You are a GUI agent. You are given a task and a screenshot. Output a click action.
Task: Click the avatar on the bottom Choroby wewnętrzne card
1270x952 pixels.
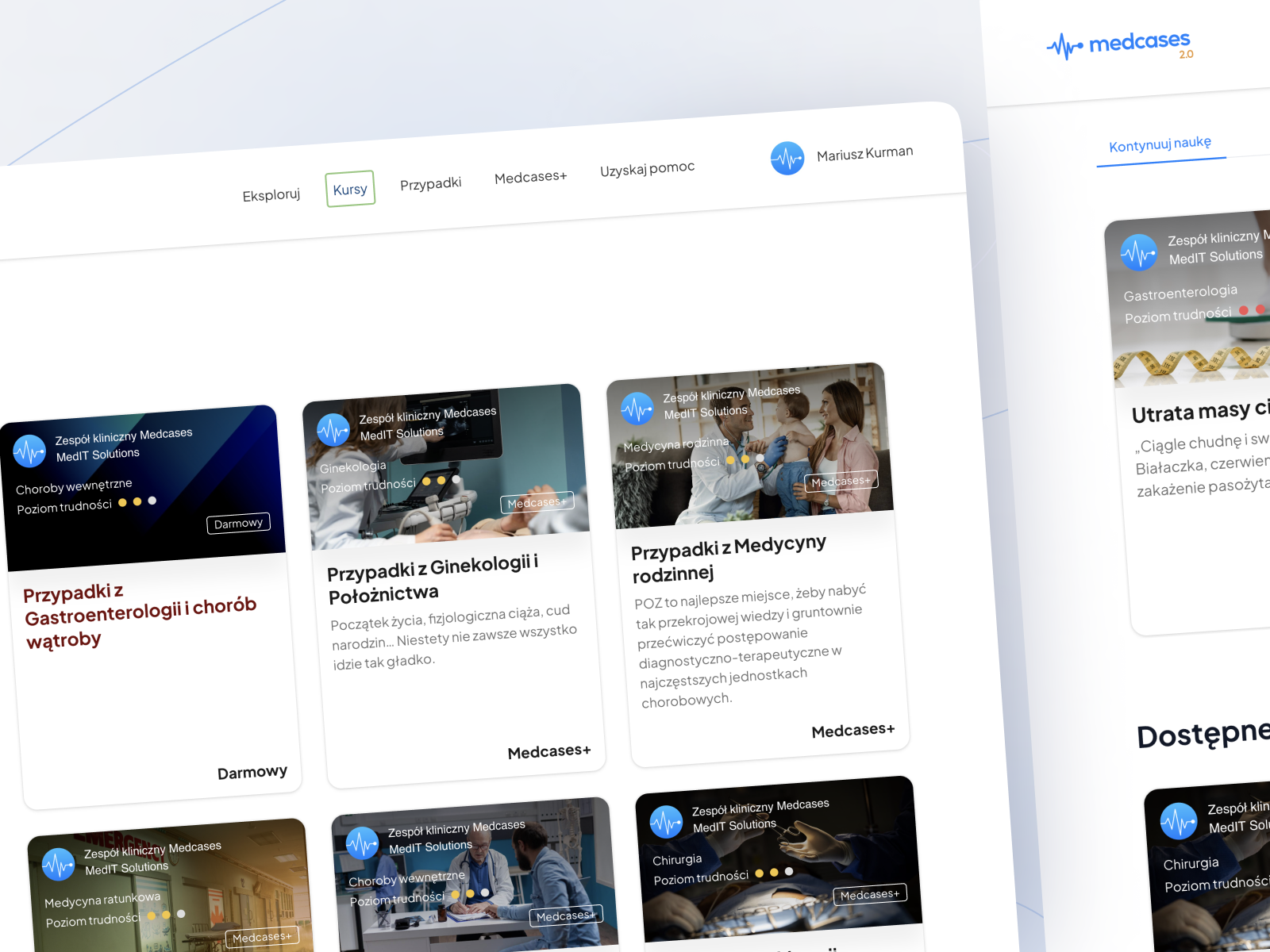pyautogui.click(x=362, y=843)
